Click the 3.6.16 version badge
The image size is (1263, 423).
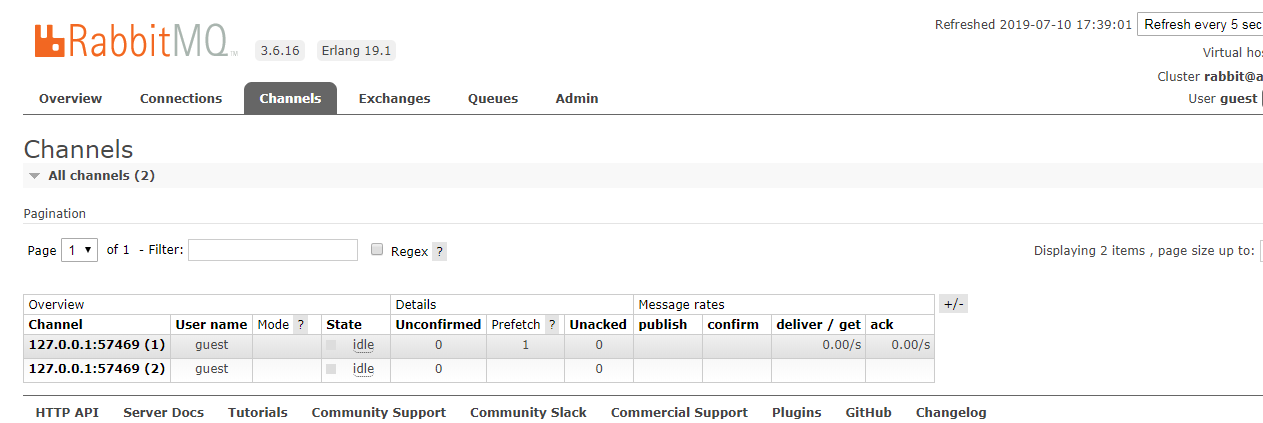pos(280,50)
